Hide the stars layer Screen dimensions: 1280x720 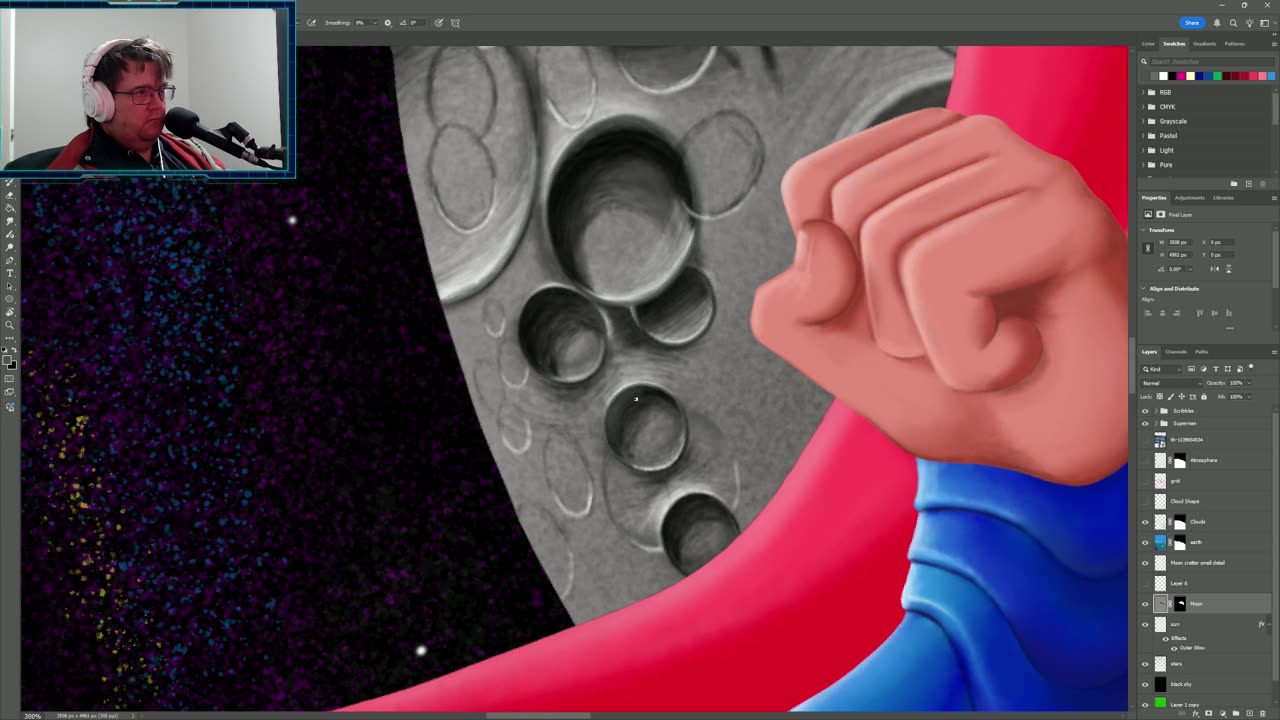[x=1146, y=663]
